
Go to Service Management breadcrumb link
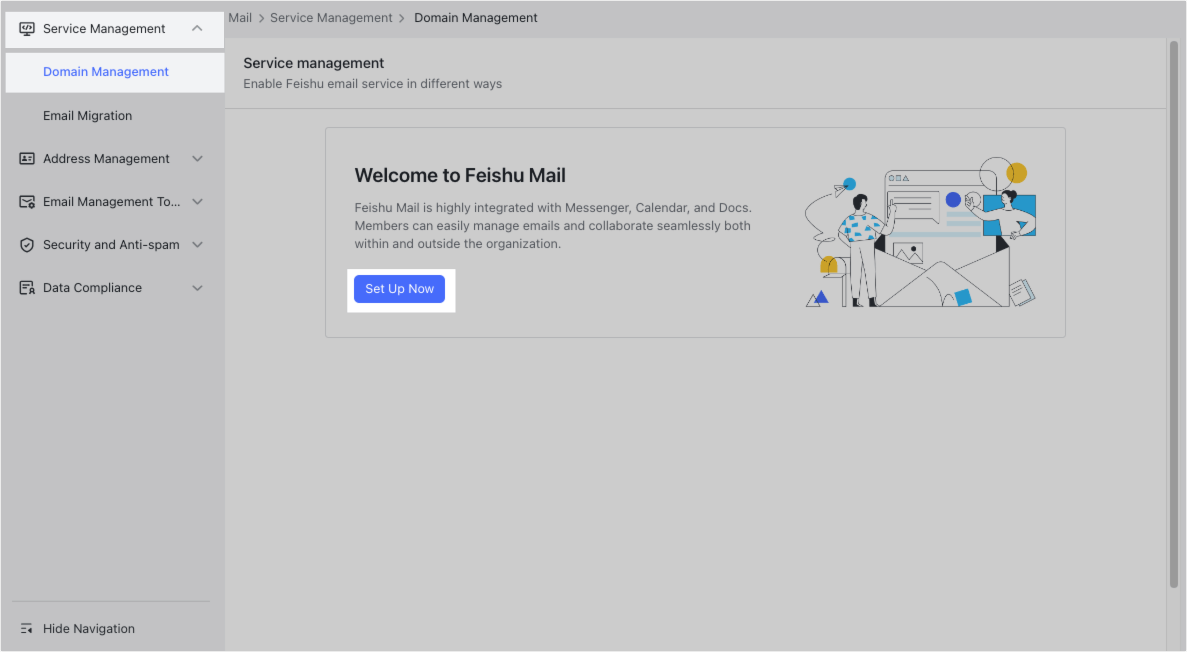click(331, 18)
